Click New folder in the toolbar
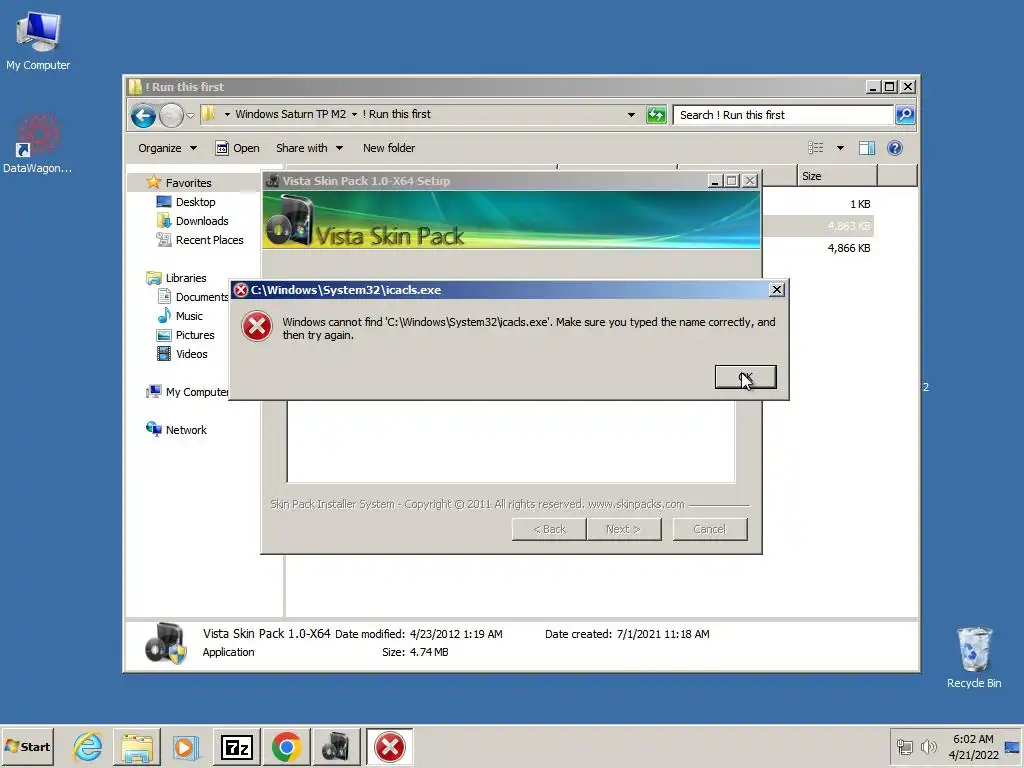The height and width of the screenshot is (768, 1024). point(389,148)
